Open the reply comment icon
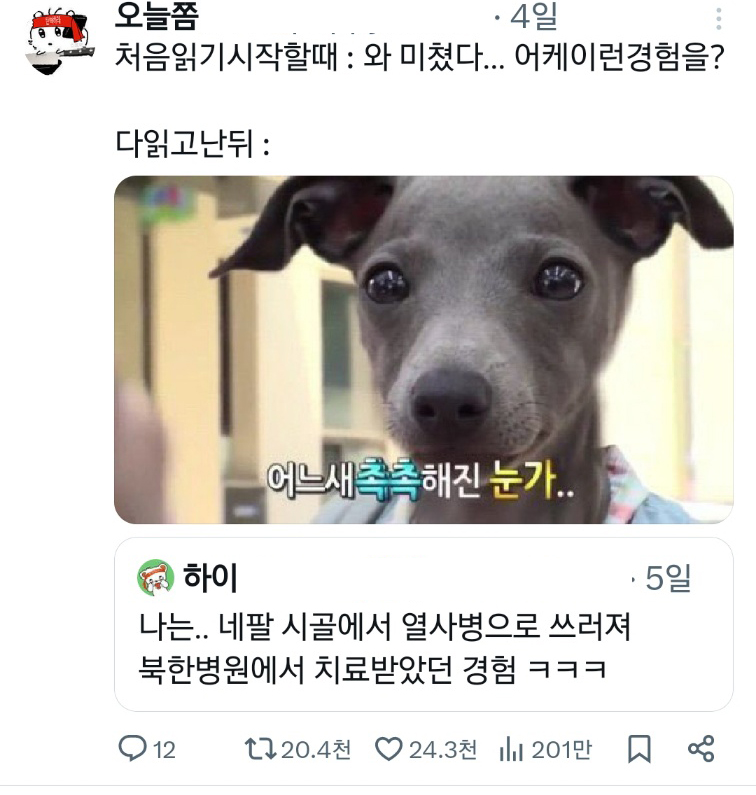The width and height of the screenshot is (756, 795). click(x=132, y=748)
